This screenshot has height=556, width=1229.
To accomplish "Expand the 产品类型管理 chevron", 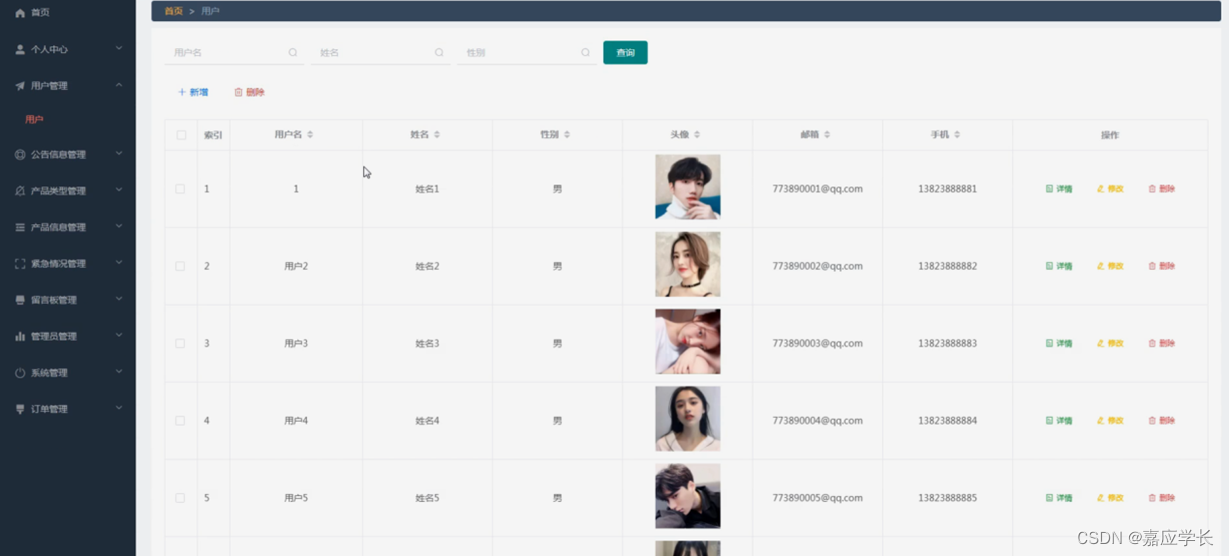I will coord(119,190).
